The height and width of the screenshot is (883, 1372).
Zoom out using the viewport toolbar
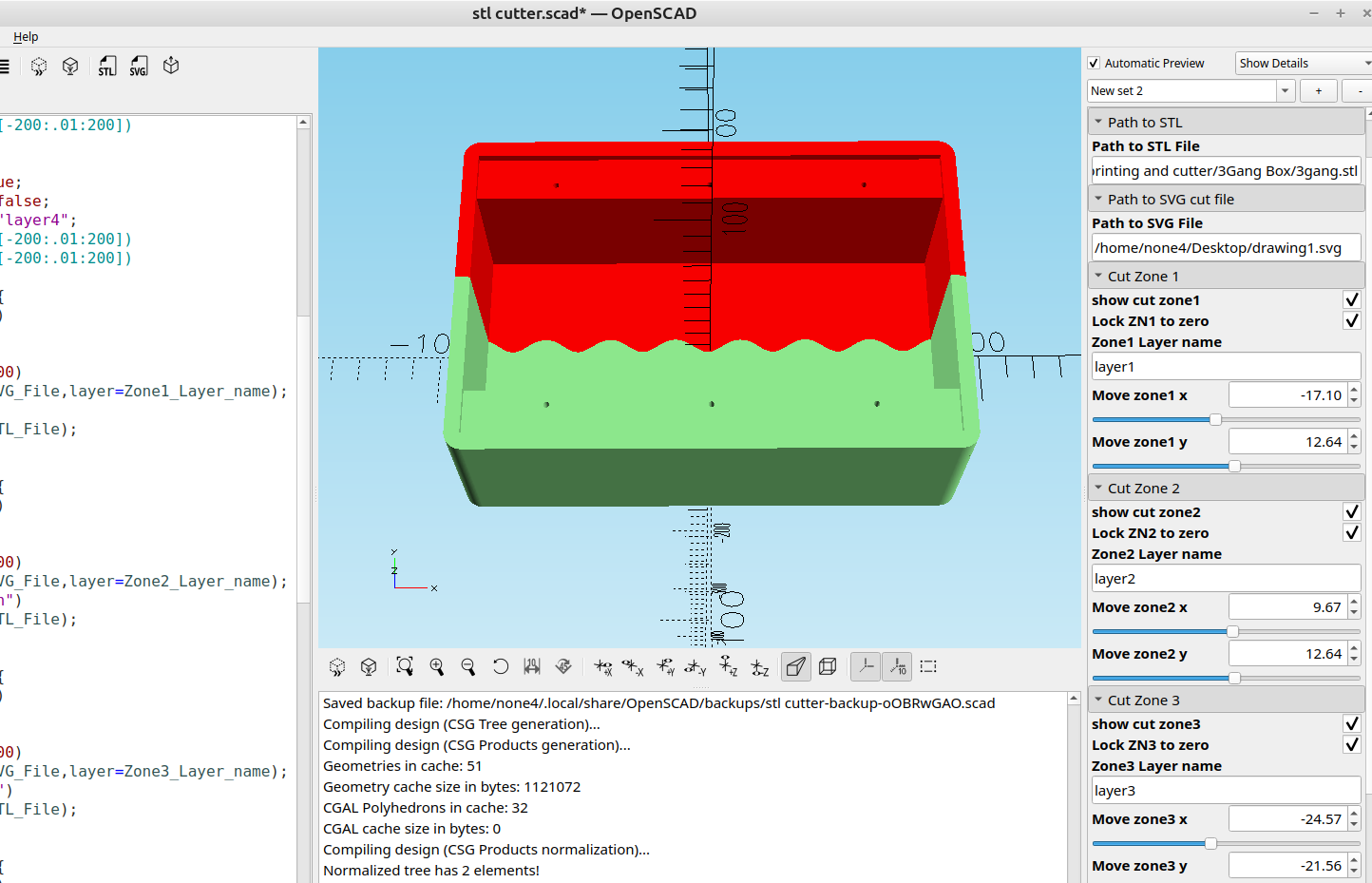click(x=468, y=667)
